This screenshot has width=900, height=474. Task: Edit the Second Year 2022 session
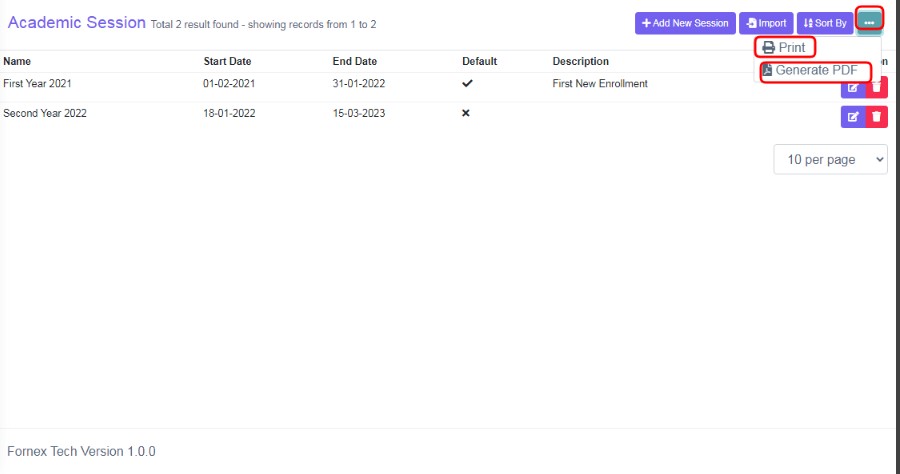point(853,116)
